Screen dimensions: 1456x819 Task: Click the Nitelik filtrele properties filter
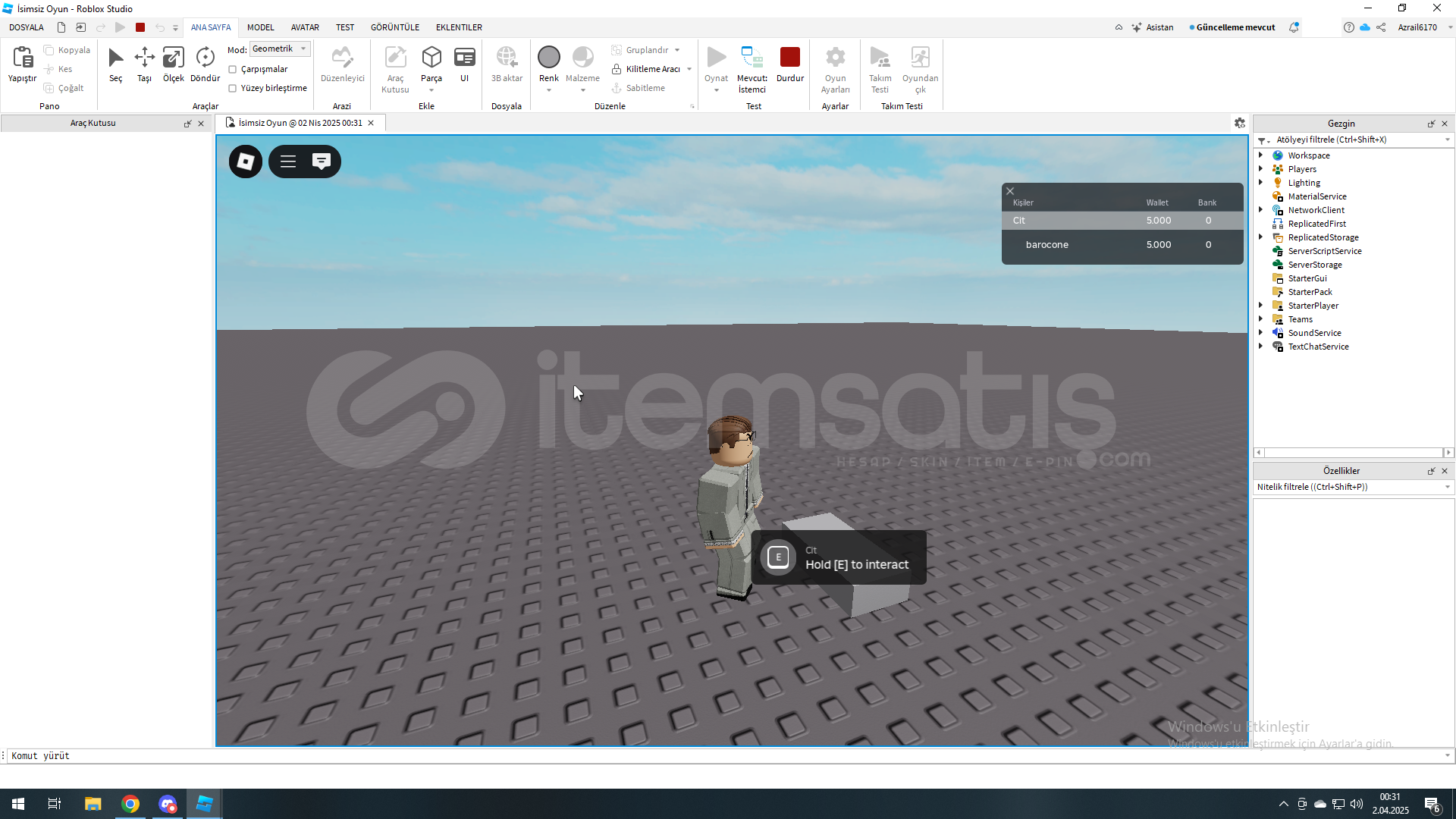click(x=1353, y=487)
